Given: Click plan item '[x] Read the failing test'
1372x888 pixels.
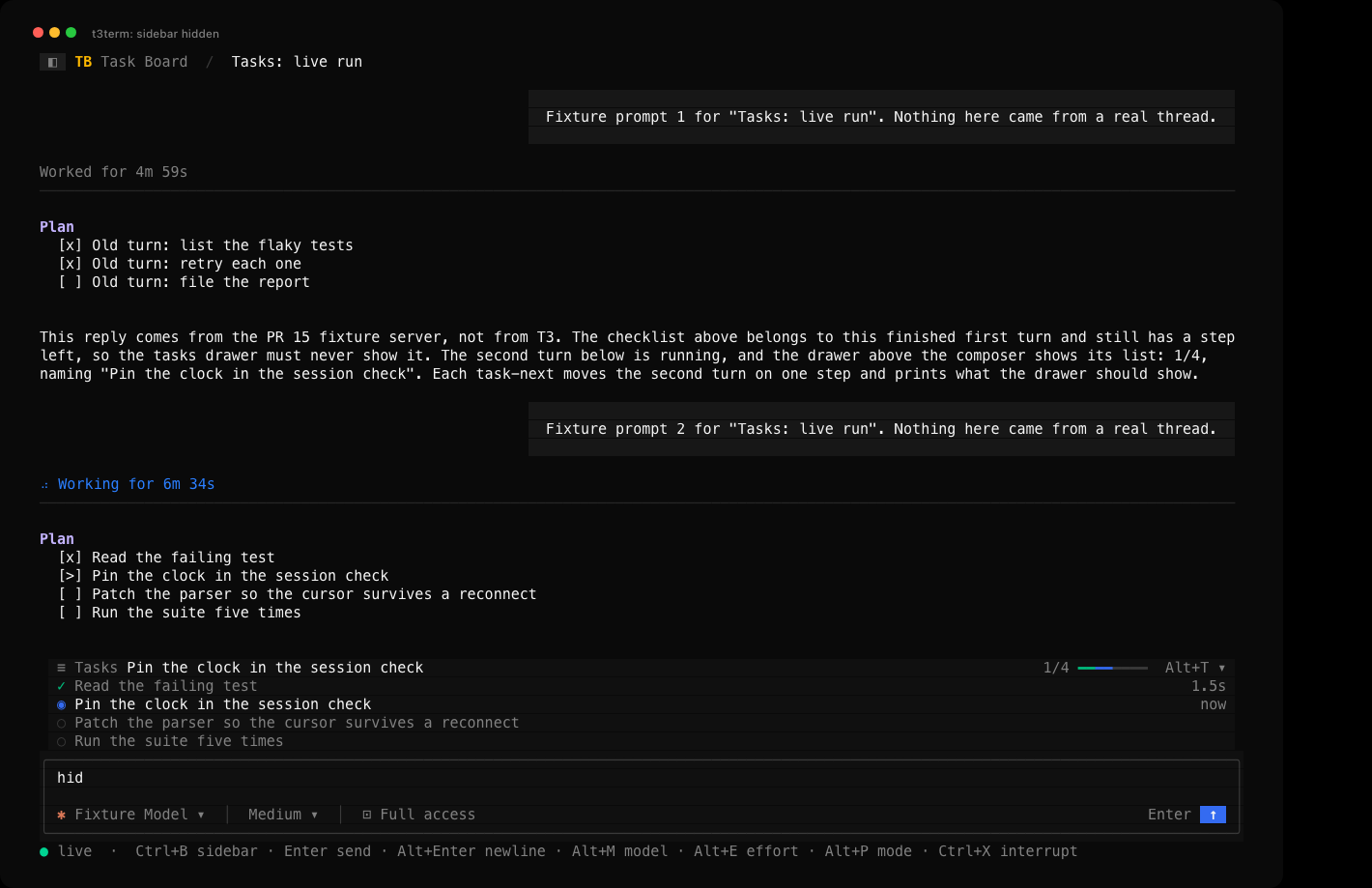Looking at the screenshot, I should 166,558.
